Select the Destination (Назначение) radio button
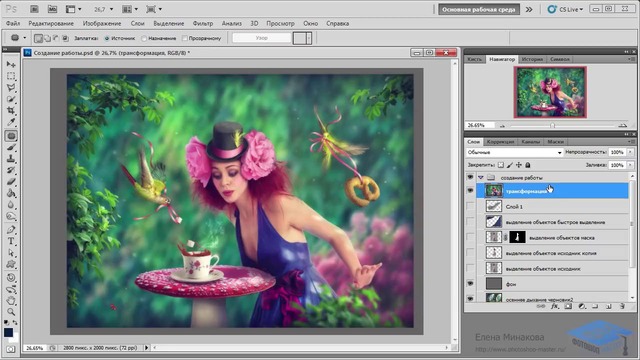This screenshot has height=360, width=640. pos(144,38)
